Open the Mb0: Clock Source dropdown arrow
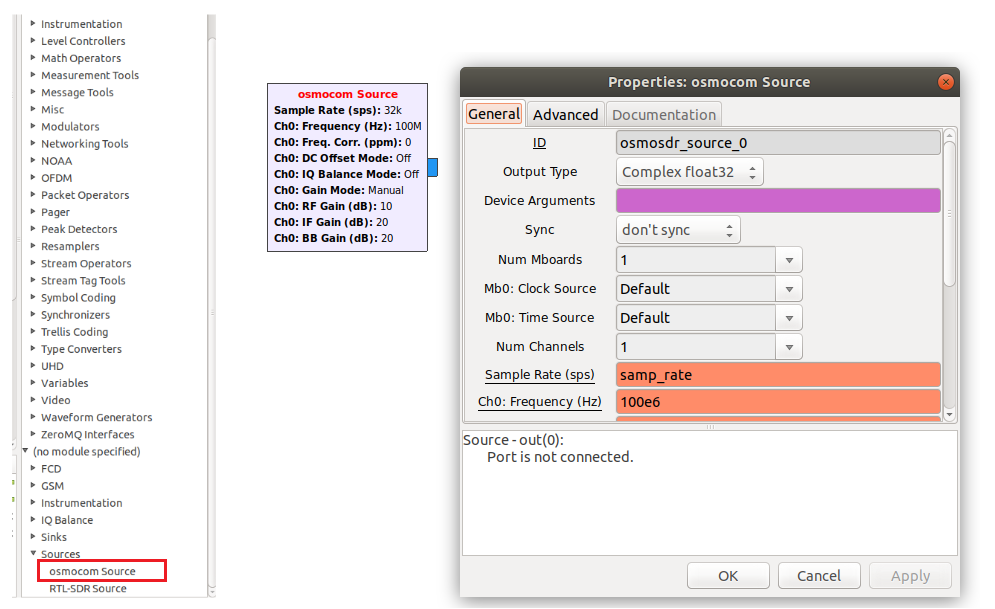The height and width of the screenshot is (609, 995). (x=789, y=289)
